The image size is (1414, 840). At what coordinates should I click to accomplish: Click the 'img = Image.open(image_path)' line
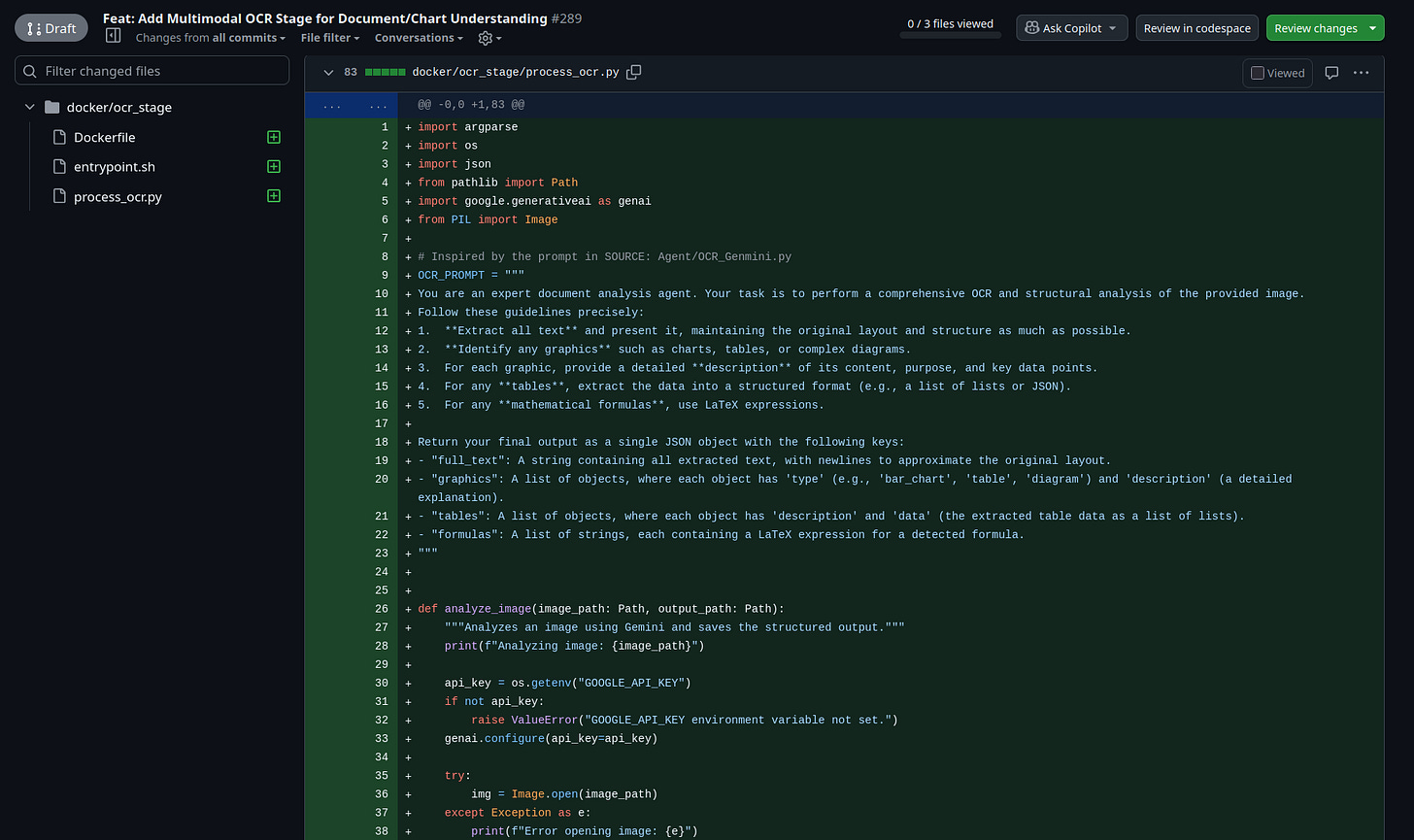564,793
